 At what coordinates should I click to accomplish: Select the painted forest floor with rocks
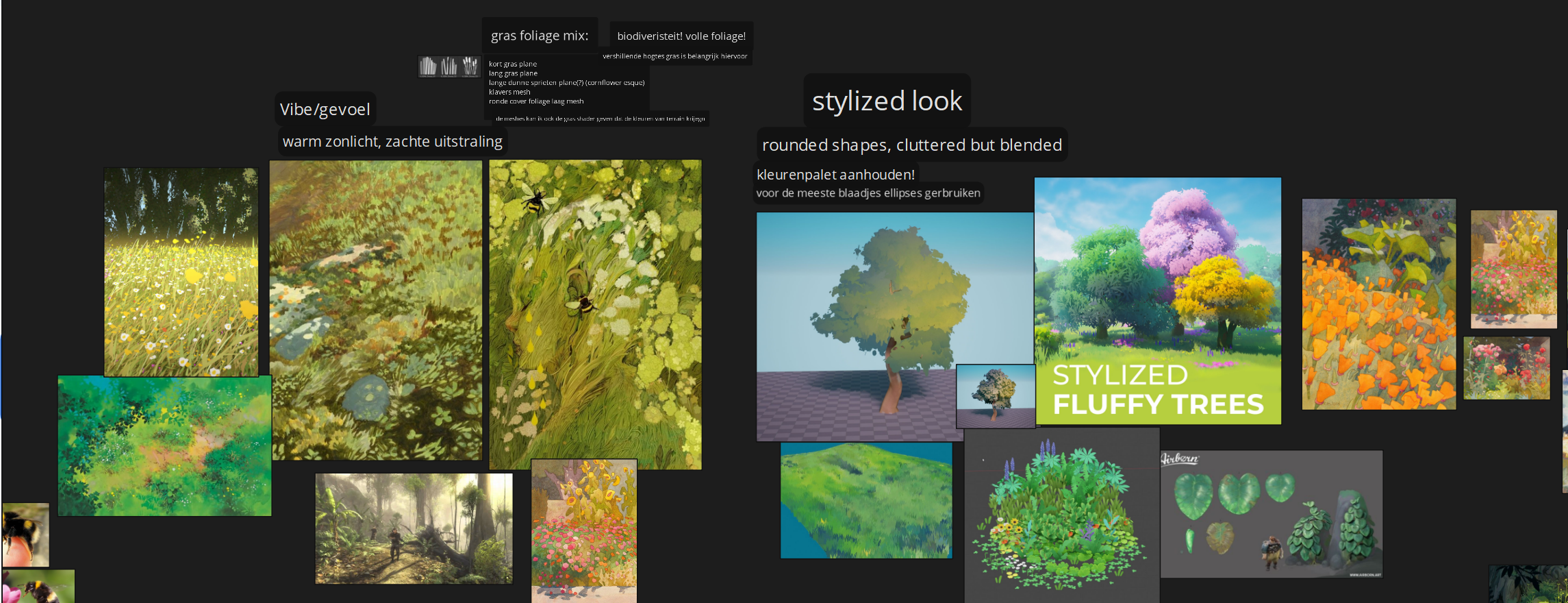click(x=376, y=310)
